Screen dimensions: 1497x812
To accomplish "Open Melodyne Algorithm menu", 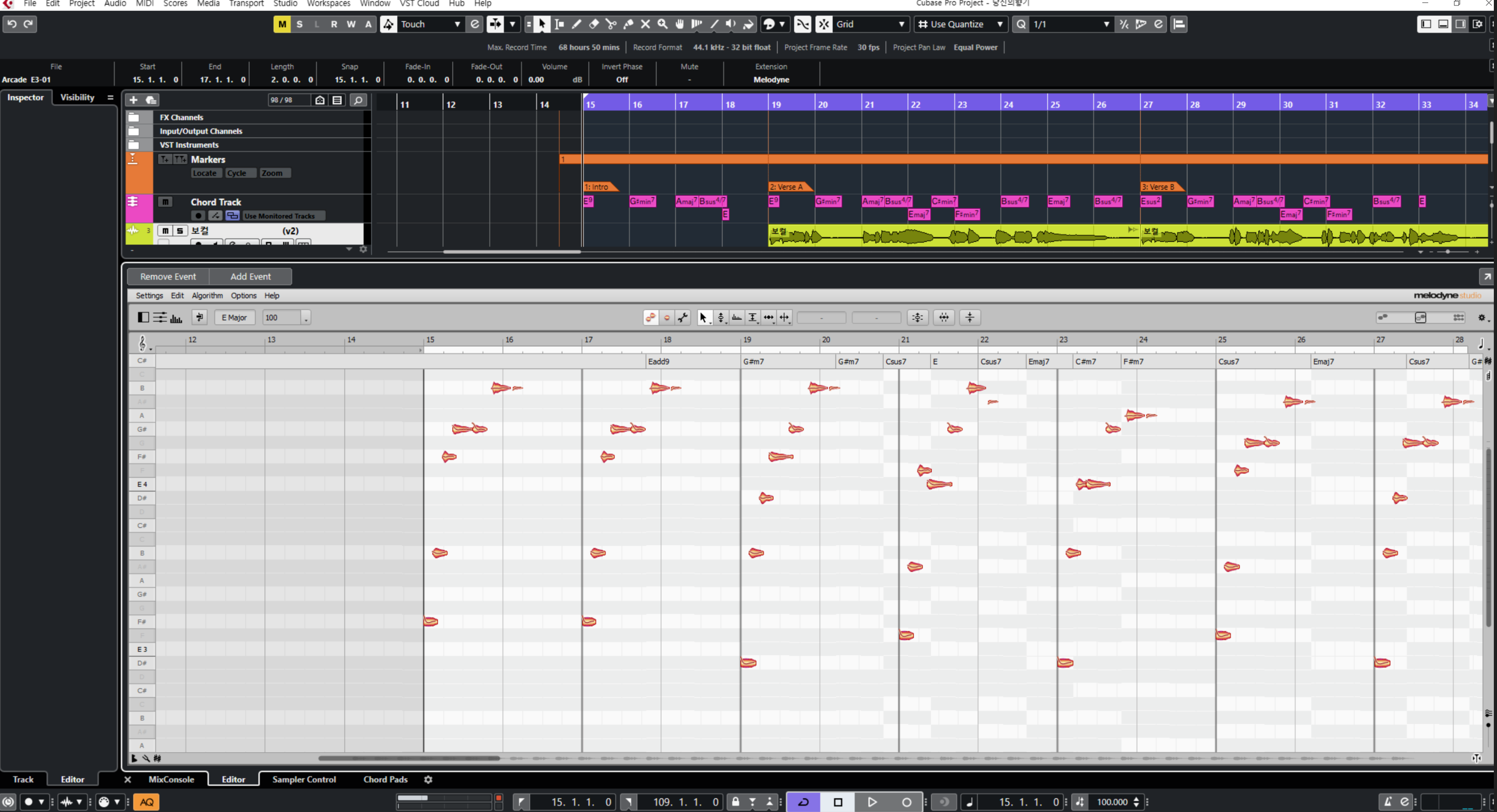I will pos(207,295).
